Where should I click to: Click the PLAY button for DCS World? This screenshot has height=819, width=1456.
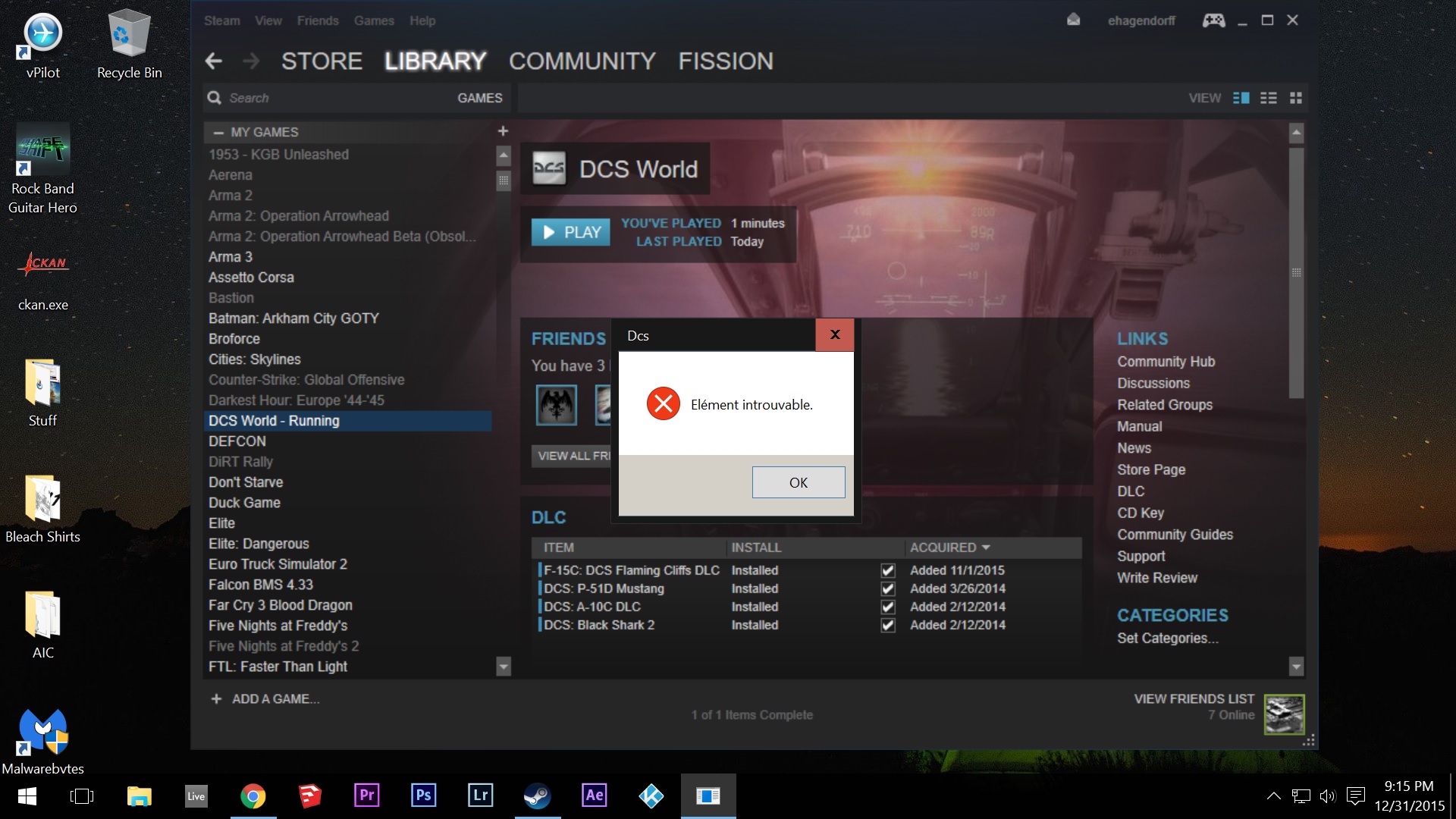point(571,232)
